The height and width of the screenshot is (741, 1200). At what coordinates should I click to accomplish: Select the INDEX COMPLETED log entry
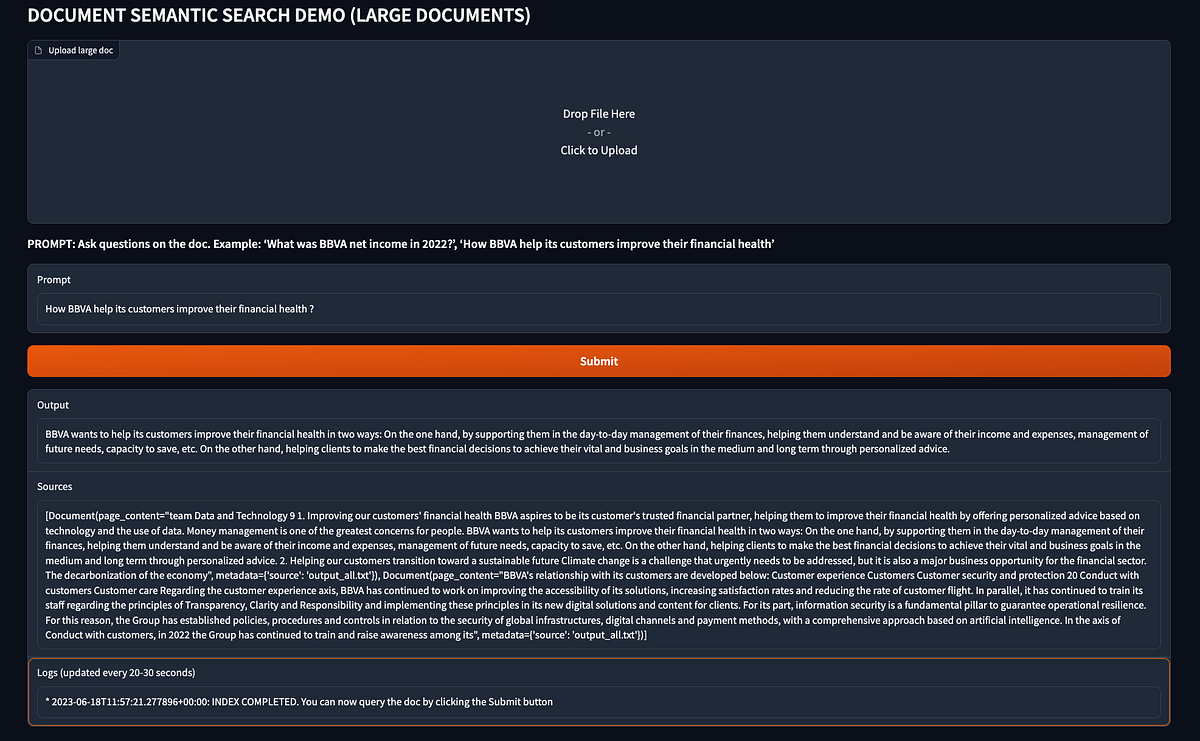pyautogui.click(x=297, y=701)
